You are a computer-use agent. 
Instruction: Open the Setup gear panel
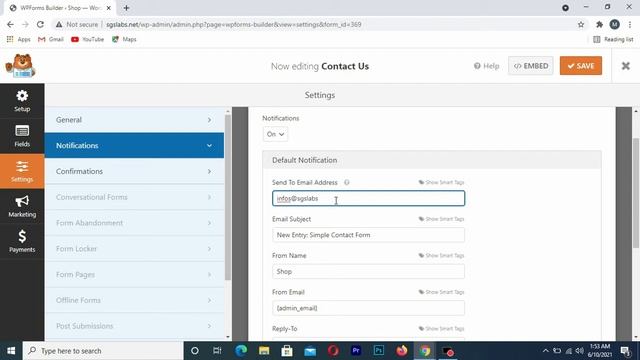click(x=22, y=101)
